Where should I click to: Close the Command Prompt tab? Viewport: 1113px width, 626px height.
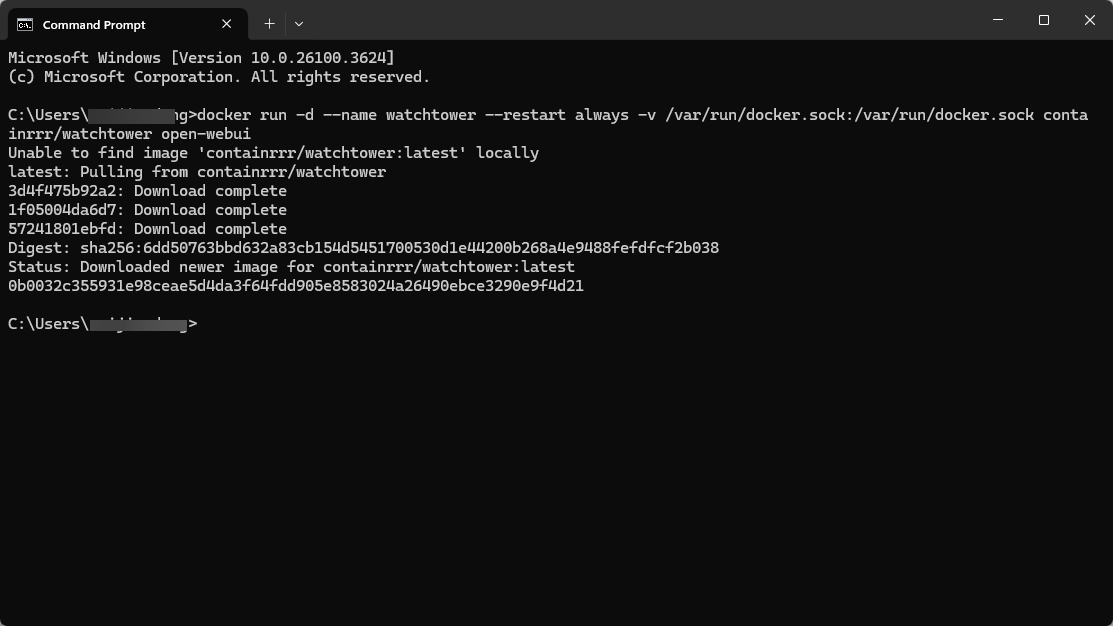pos(227,24)
